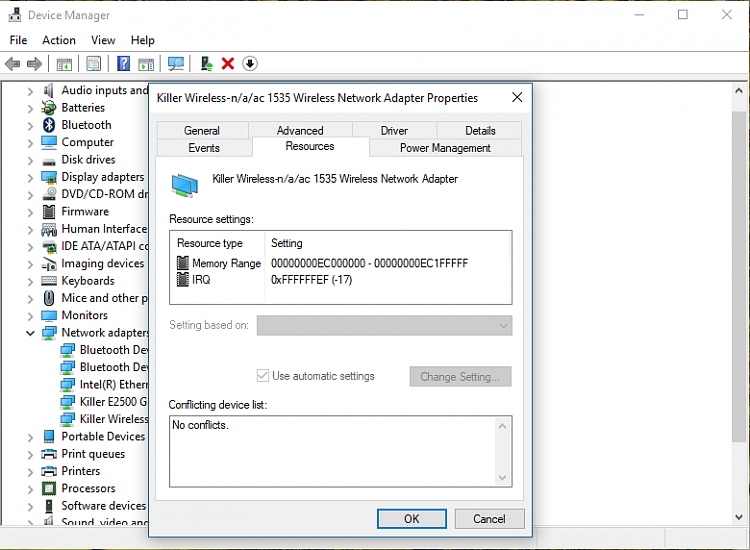750x550 pixels.
Task: Click the OK button
Action: (x=411, y=519)
